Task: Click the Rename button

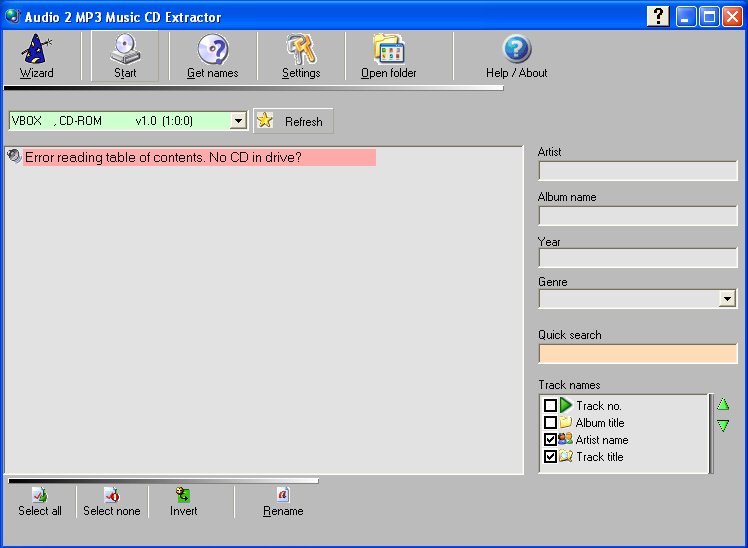Action: [x=283, y=502]
